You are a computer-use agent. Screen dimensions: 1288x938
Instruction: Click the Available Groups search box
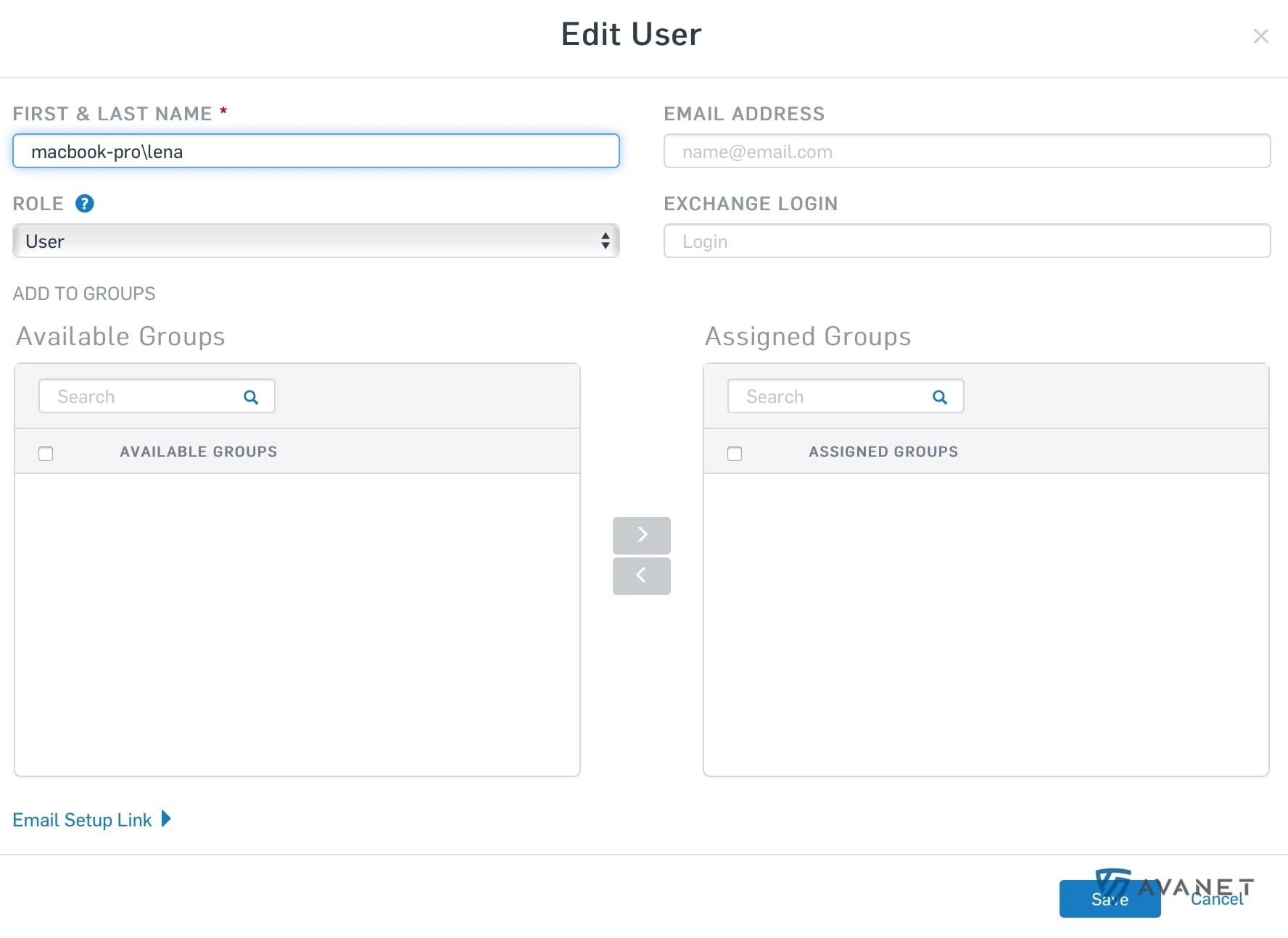point(157,397)
